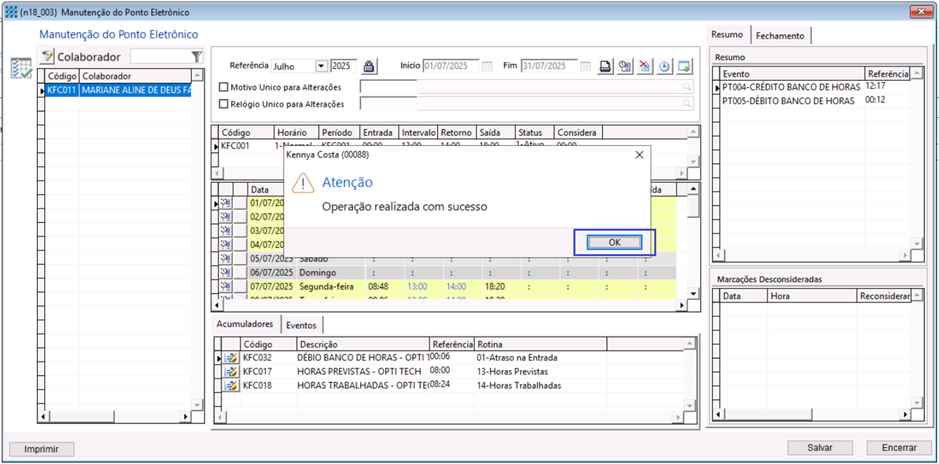Click the clock icon in the reference toolbar
This screenshot has width=939, height=464.
point(665,66)
